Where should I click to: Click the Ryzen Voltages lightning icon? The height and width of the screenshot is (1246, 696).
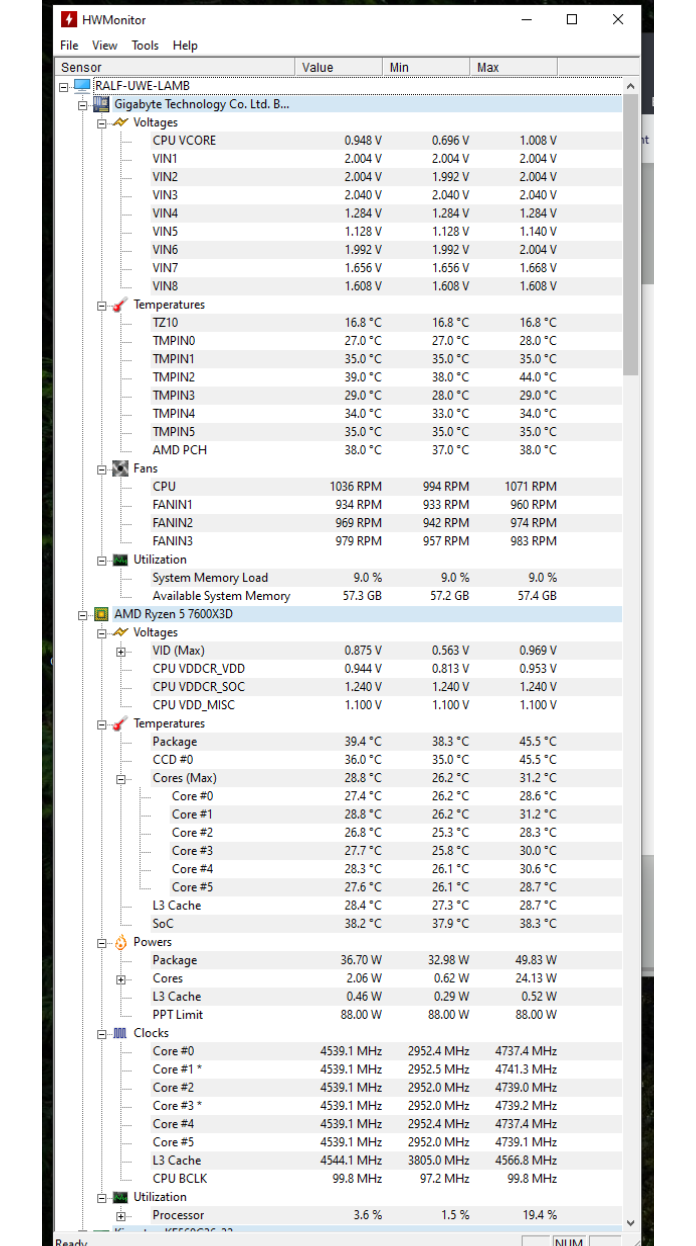(x=120, y=632)
